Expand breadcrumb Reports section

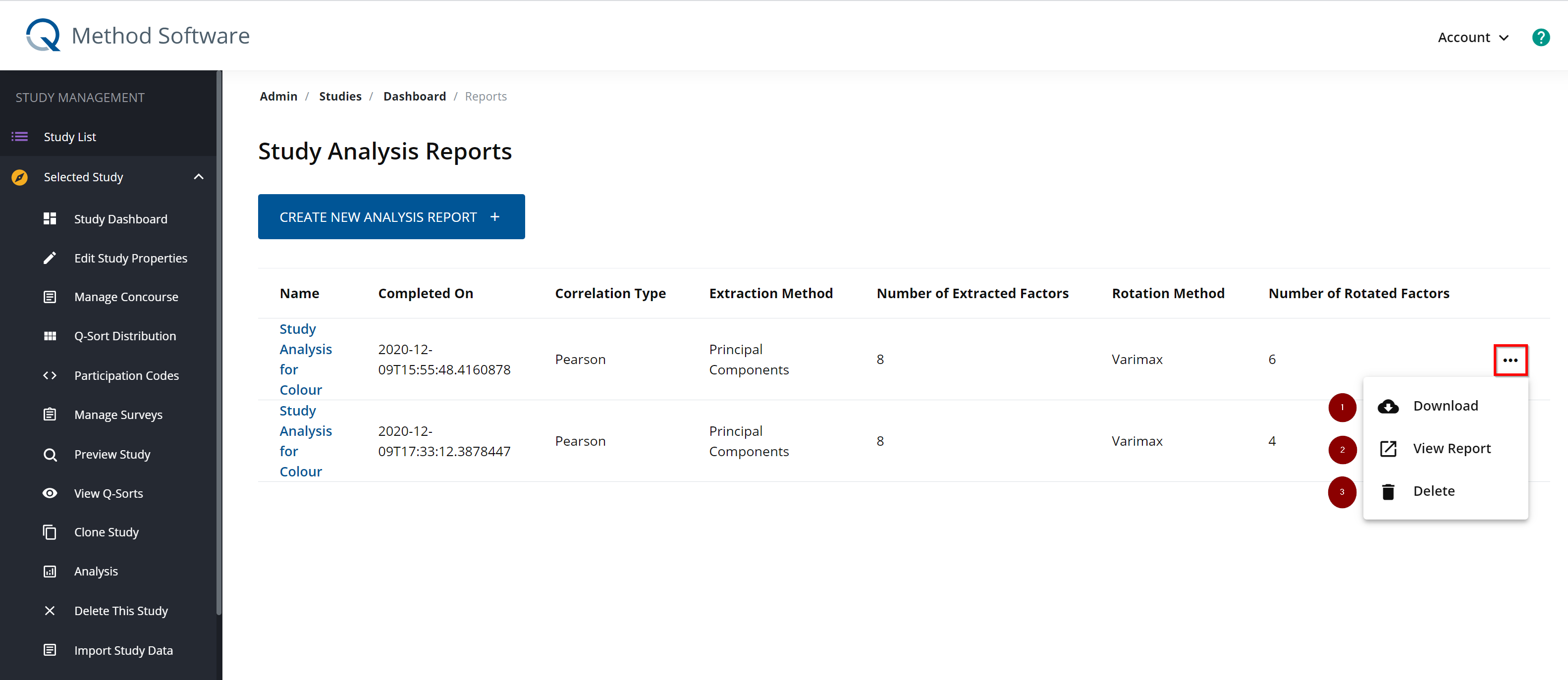pyautogui.click(x=487, y=96)
